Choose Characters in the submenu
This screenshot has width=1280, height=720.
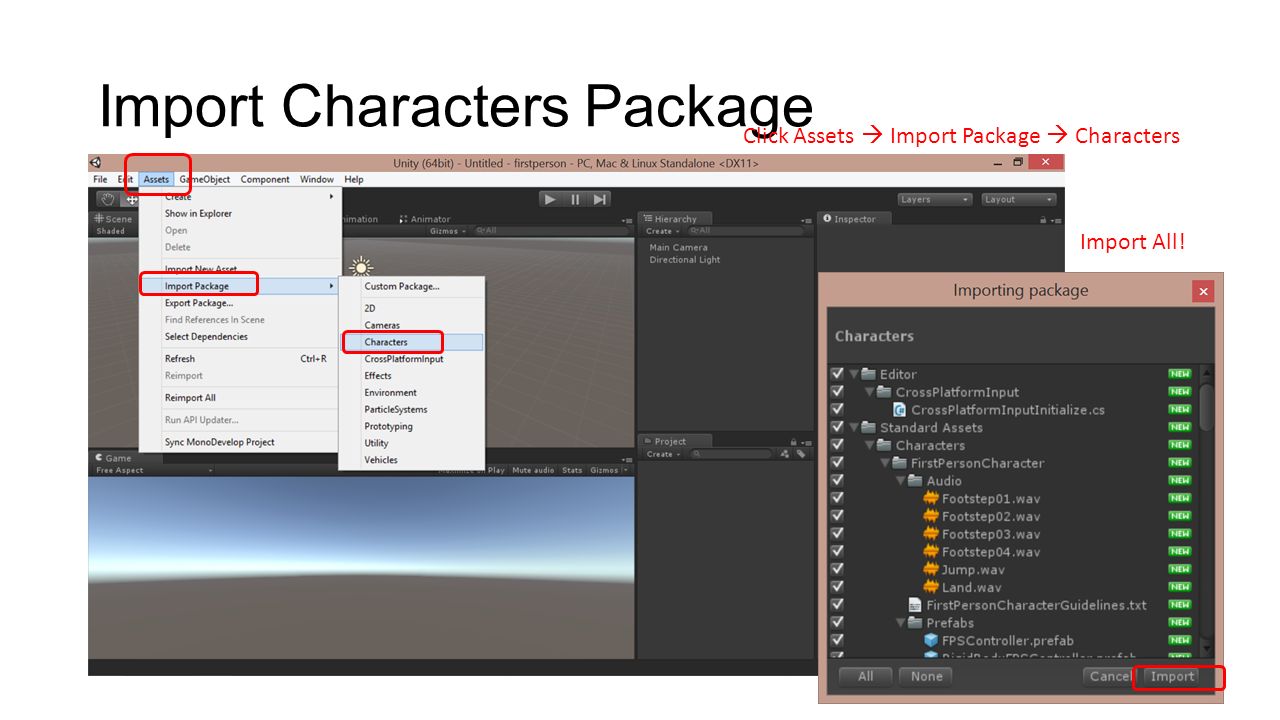point(411,342)
